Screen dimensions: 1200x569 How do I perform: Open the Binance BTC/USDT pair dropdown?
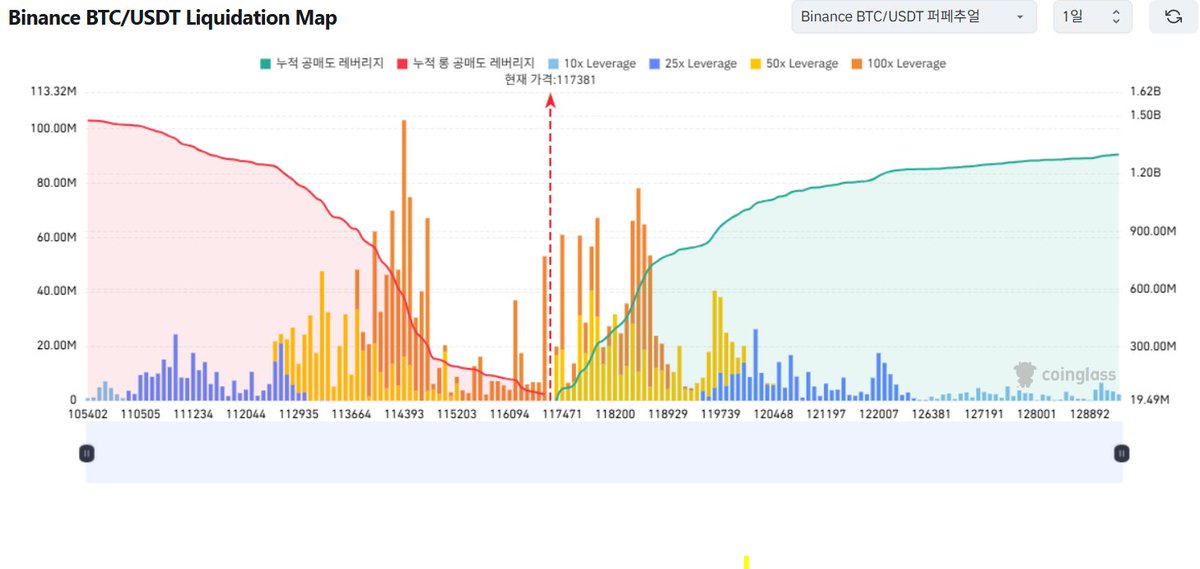click(x=913, y=16)
